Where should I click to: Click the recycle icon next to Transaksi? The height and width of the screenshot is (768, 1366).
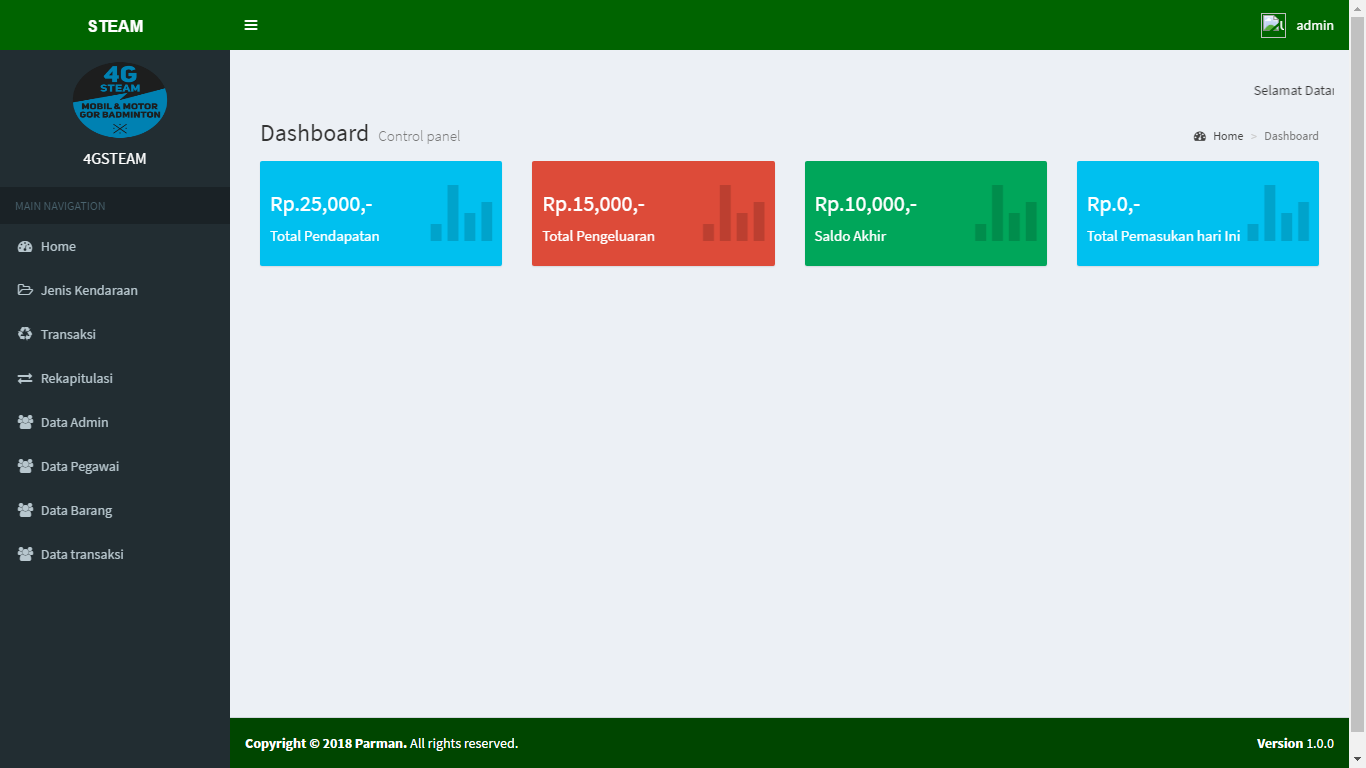coord(26,335)
